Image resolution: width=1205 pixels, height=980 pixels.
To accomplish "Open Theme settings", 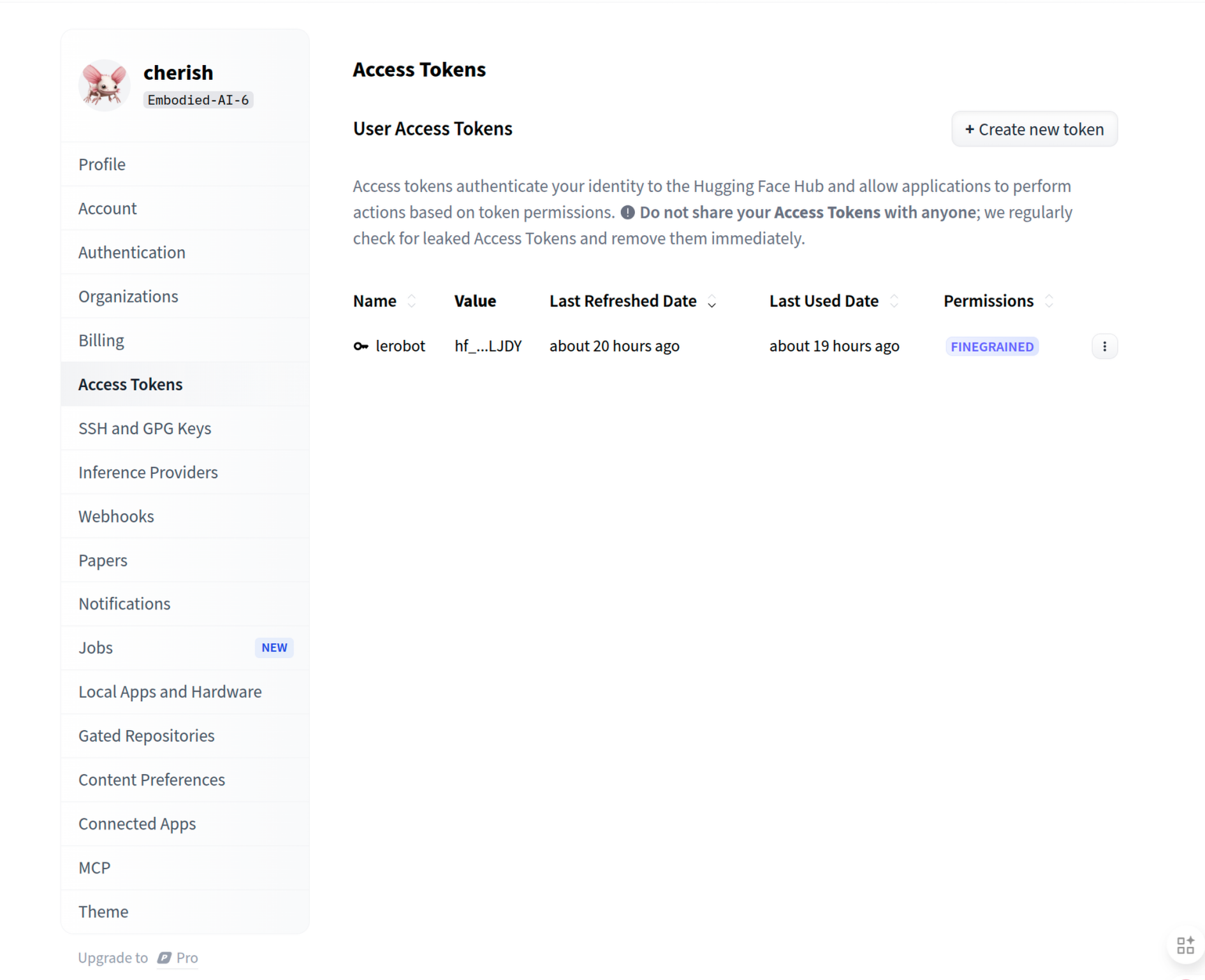I will (185, 912).
